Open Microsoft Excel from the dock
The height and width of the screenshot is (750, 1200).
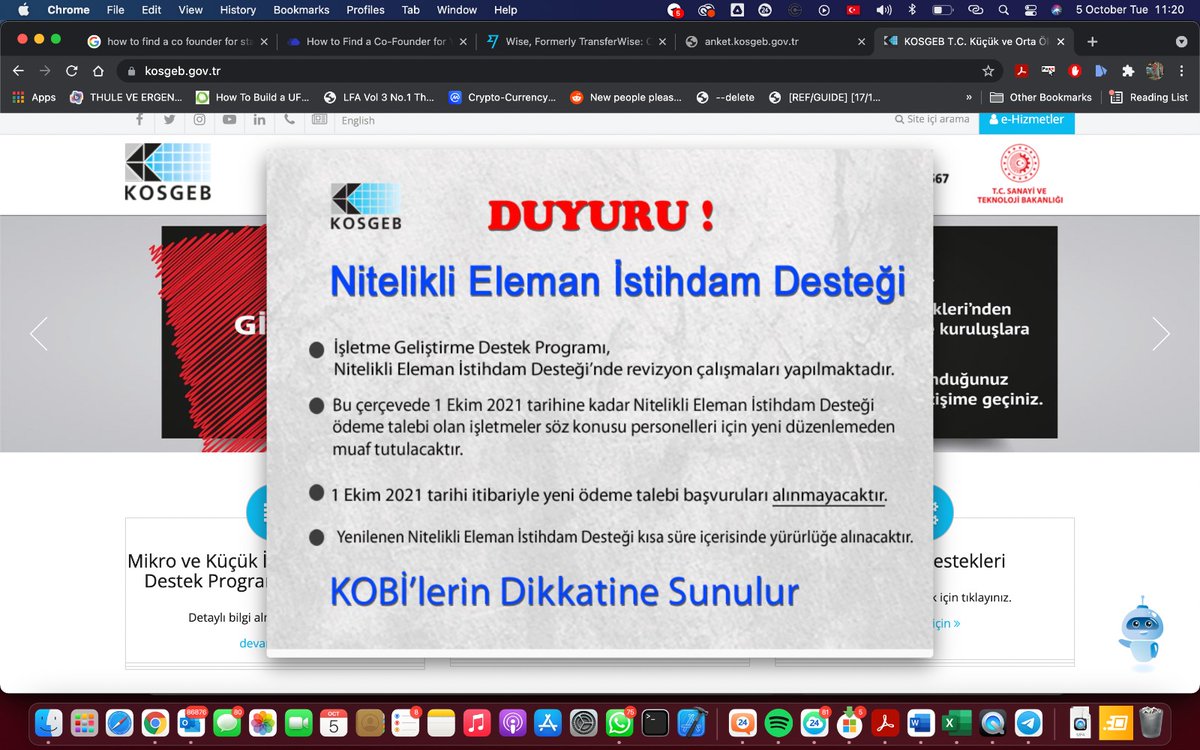pyautogui.click(x=957, y=722)
